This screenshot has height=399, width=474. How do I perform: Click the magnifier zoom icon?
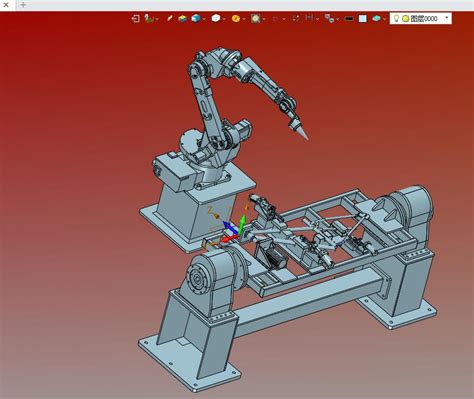(x=256, y=18)
